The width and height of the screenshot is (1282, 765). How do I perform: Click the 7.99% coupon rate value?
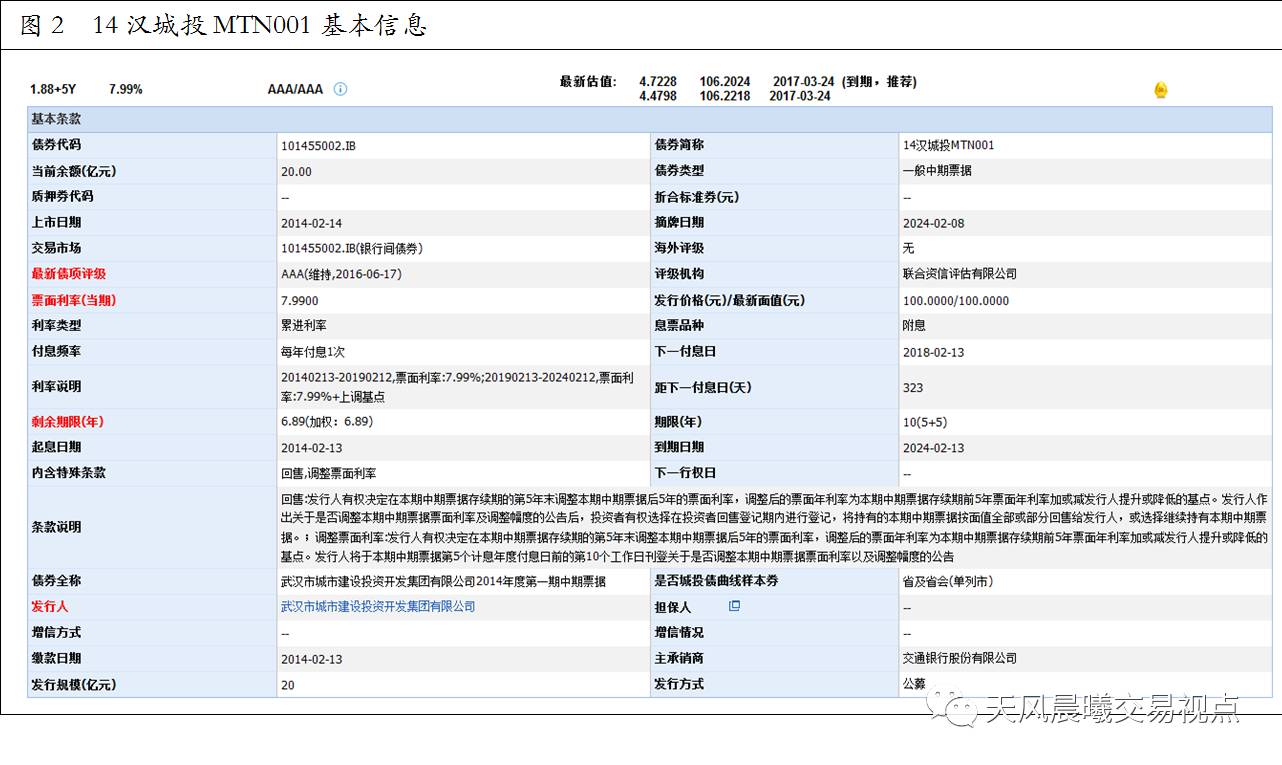tap(123, 88)
